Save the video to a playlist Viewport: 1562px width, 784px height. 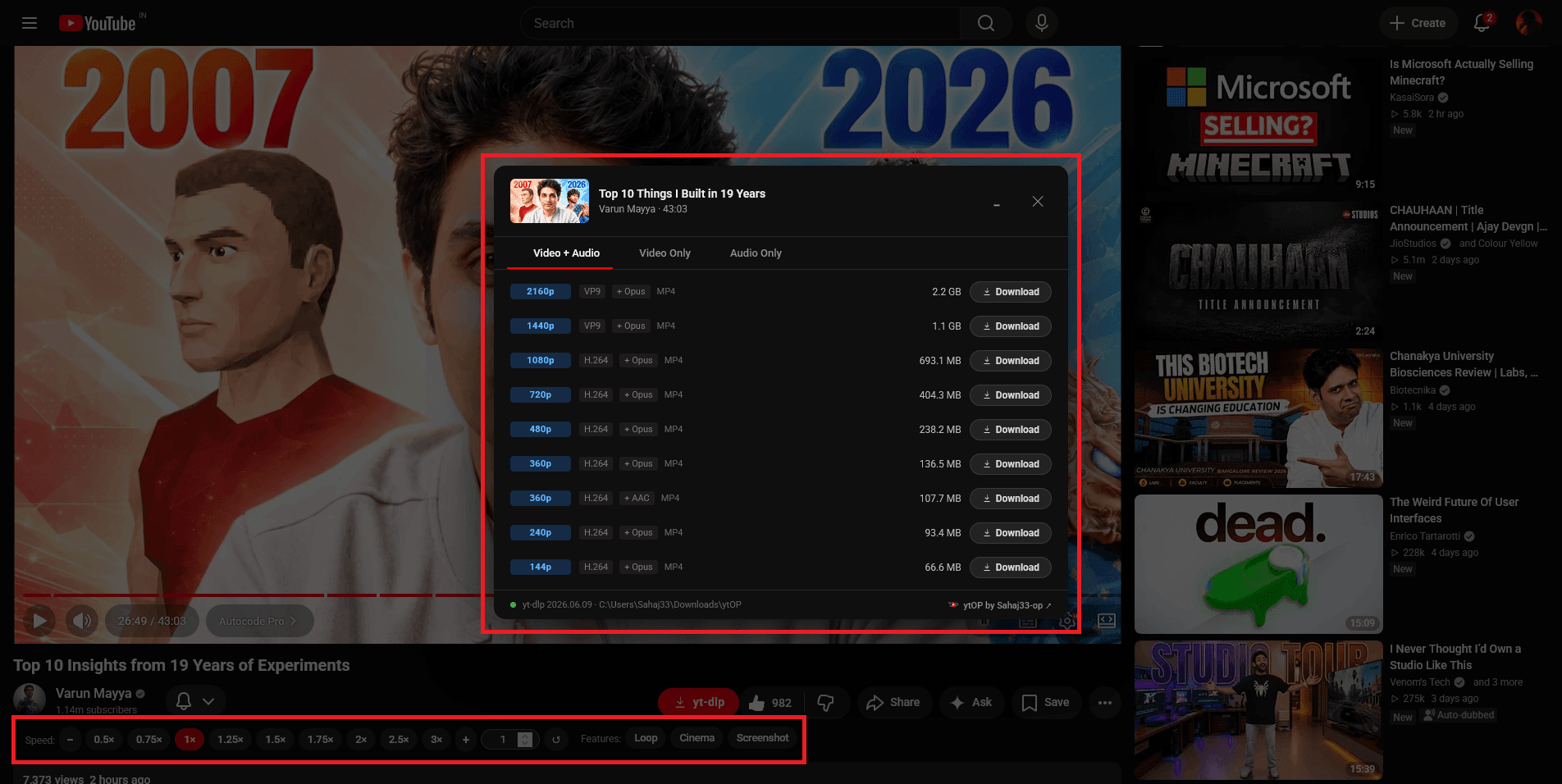pyautogui.click(x=1045, y=703)
